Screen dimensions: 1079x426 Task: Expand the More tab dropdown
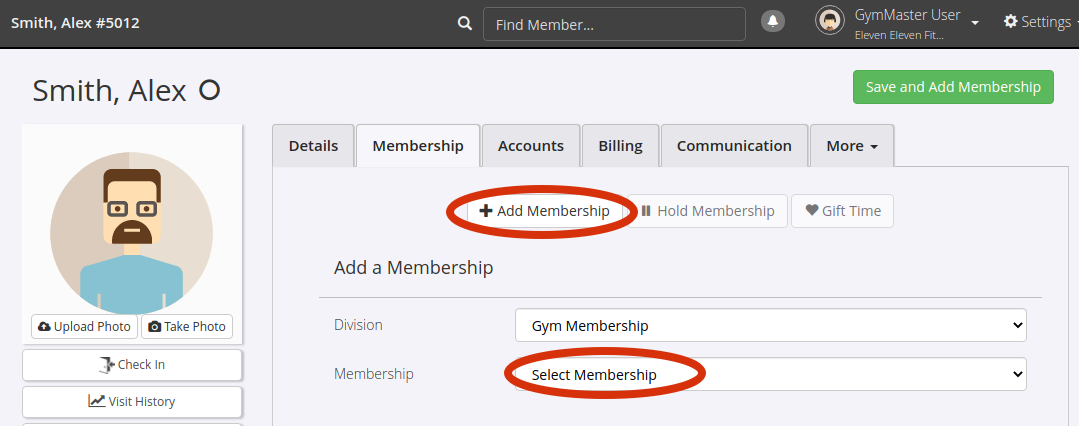point(852,146)
